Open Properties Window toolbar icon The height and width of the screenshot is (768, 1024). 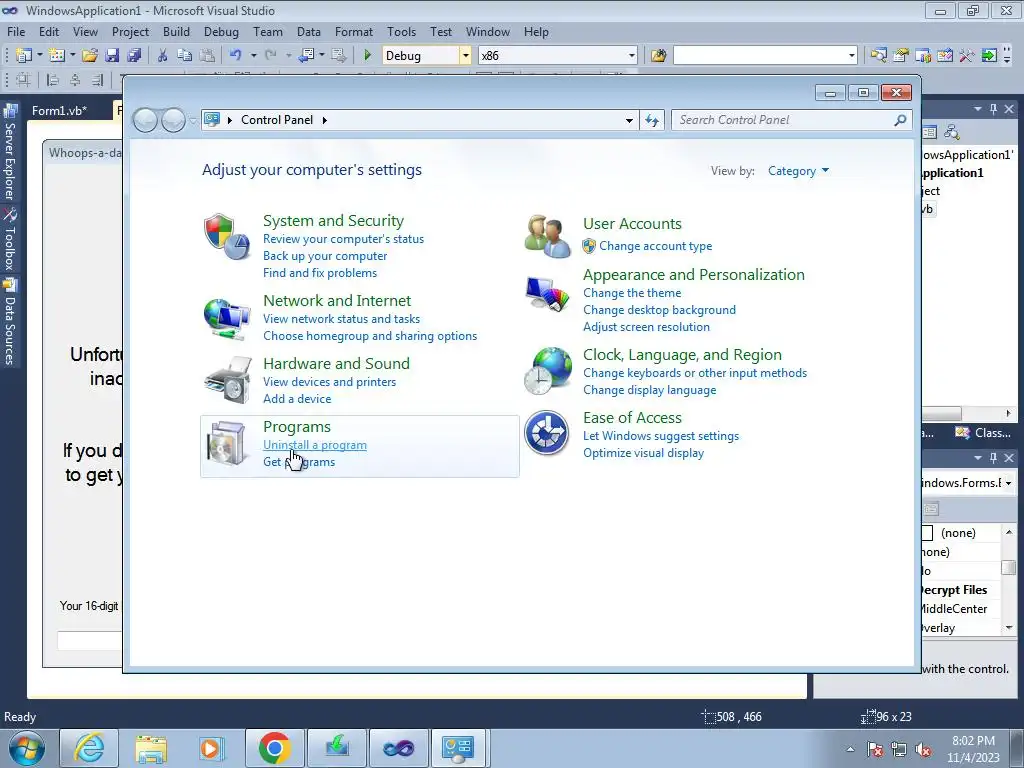pos(901,56)
